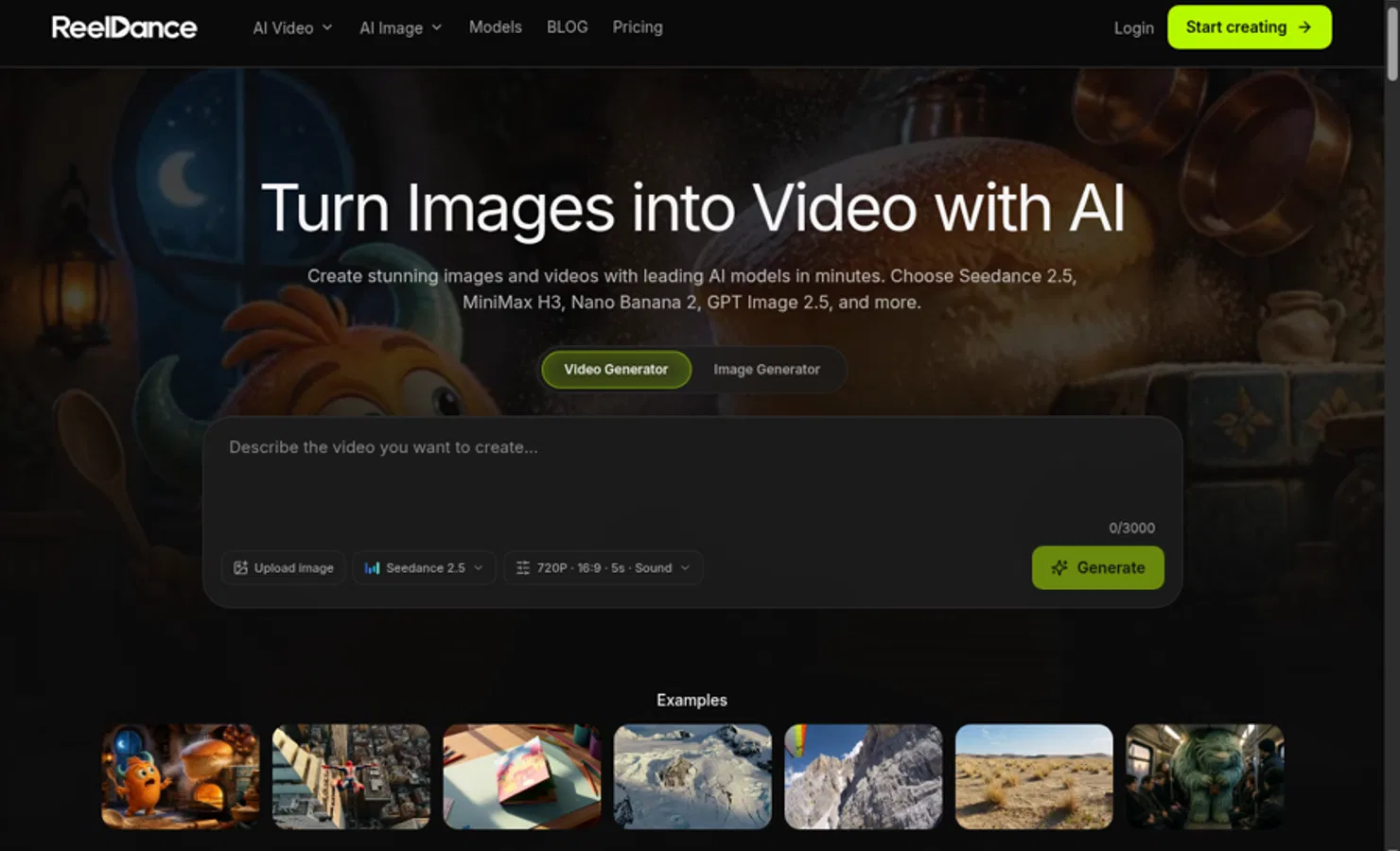Click the Seedance 2.5 model bars icon
Screen dimensions: 1400x851
tap(373, 568)
